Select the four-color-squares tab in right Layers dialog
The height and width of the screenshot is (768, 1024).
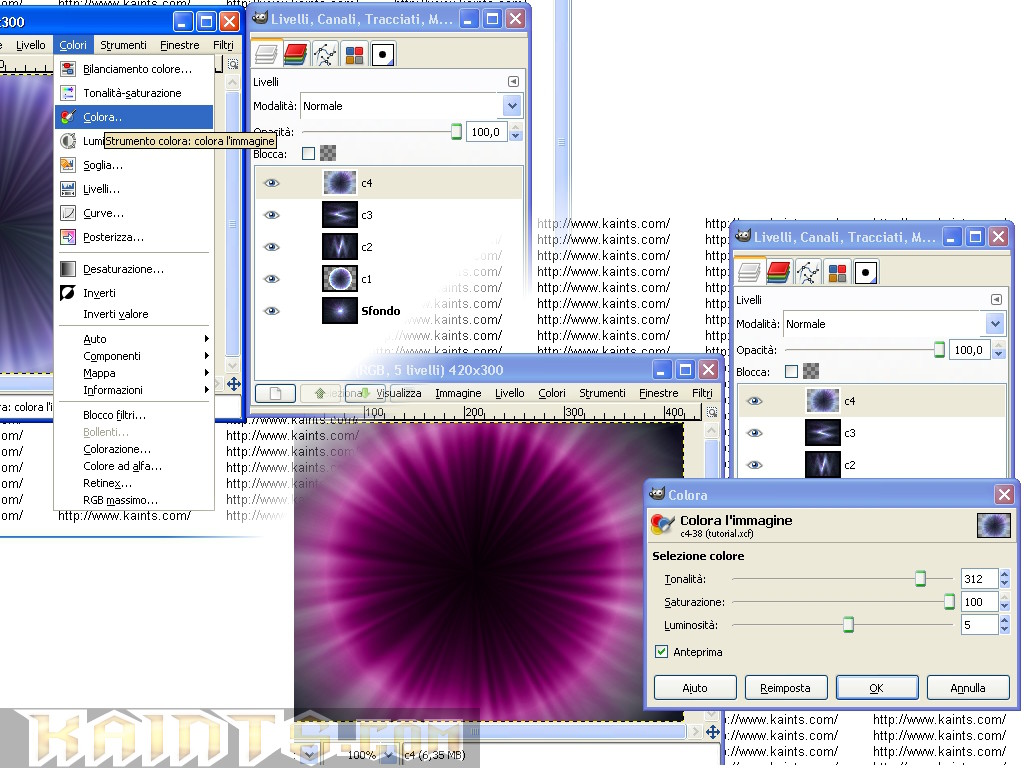(837, 272)
